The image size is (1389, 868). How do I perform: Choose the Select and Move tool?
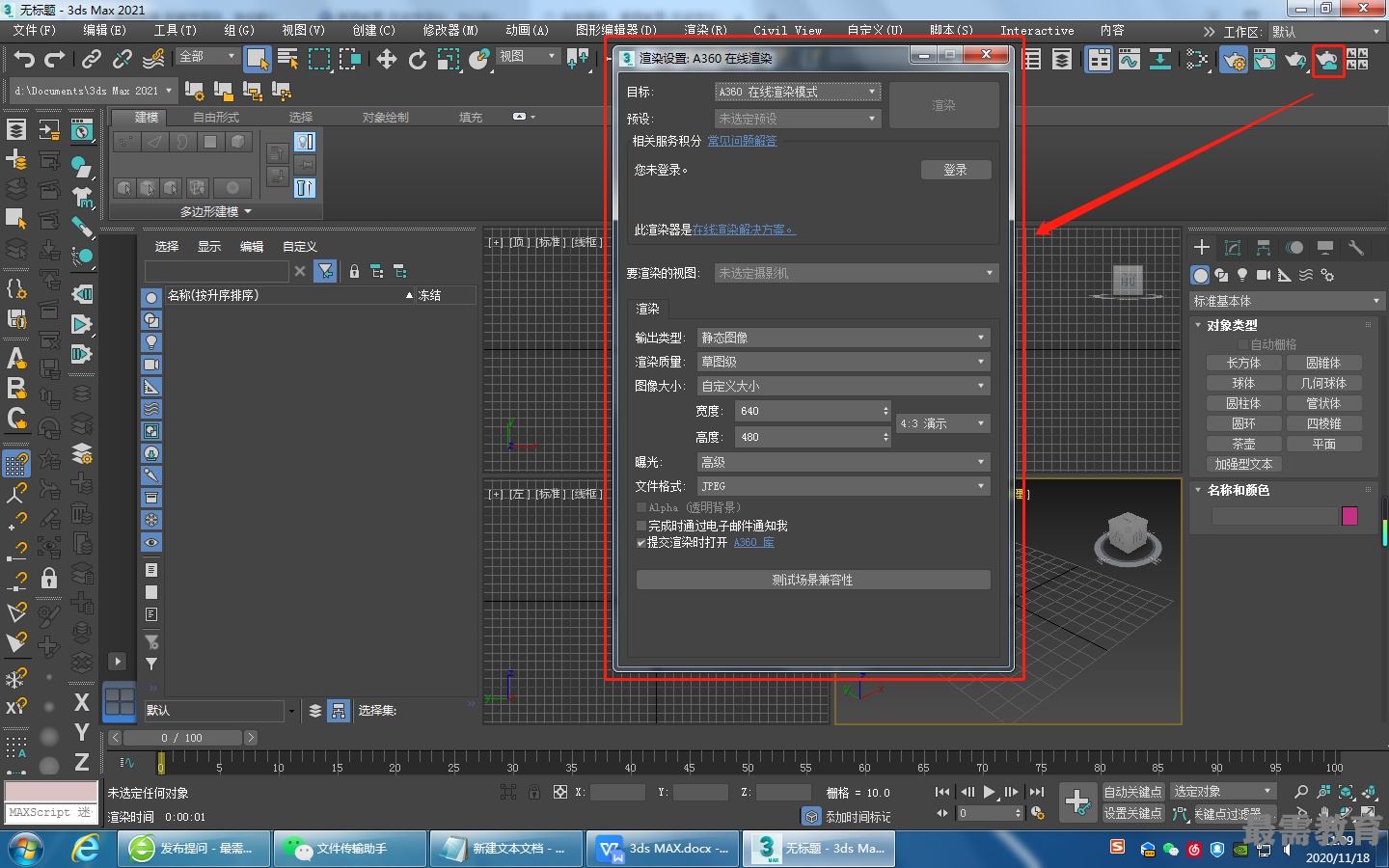[x=387, y=60]
